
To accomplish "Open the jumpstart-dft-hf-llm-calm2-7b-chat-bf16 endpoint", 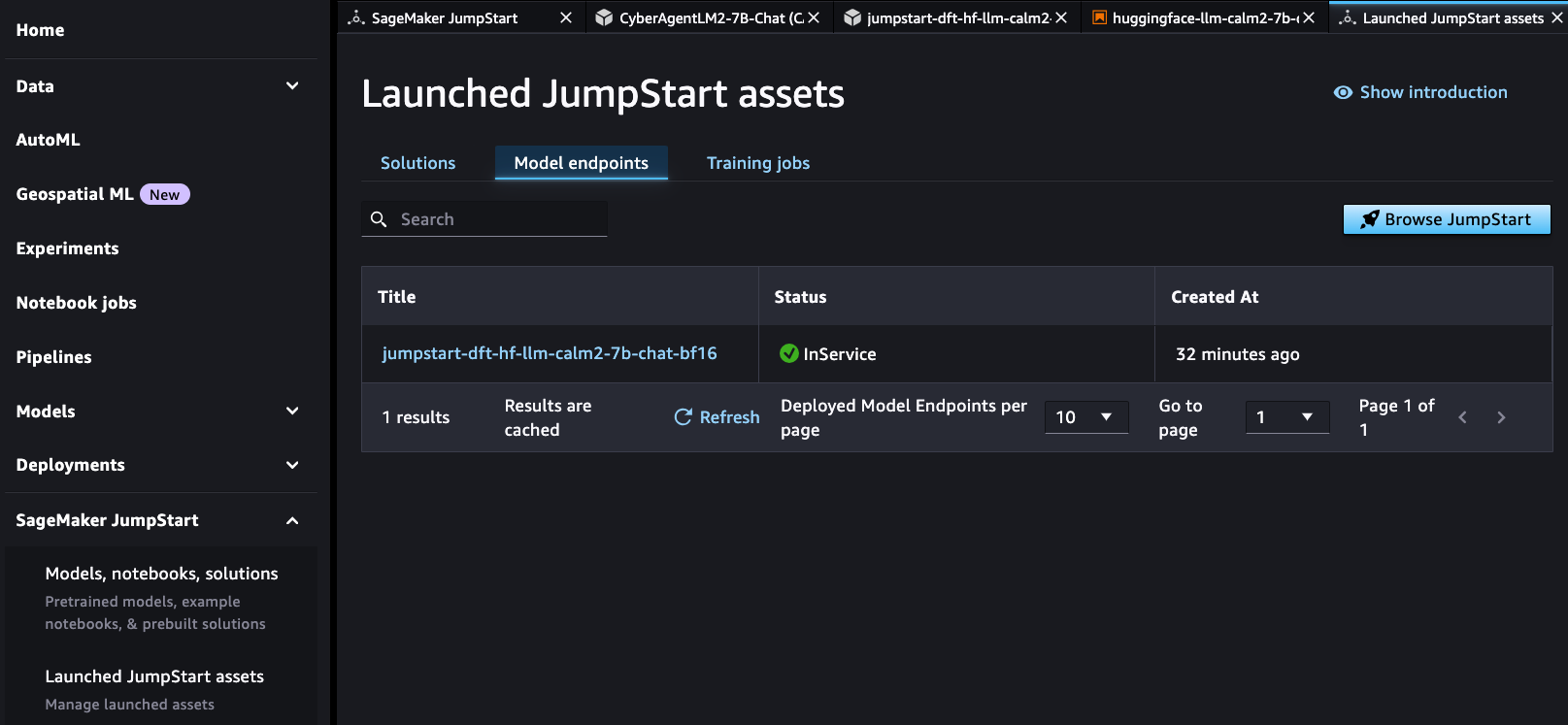I will [x=550, y=353].
